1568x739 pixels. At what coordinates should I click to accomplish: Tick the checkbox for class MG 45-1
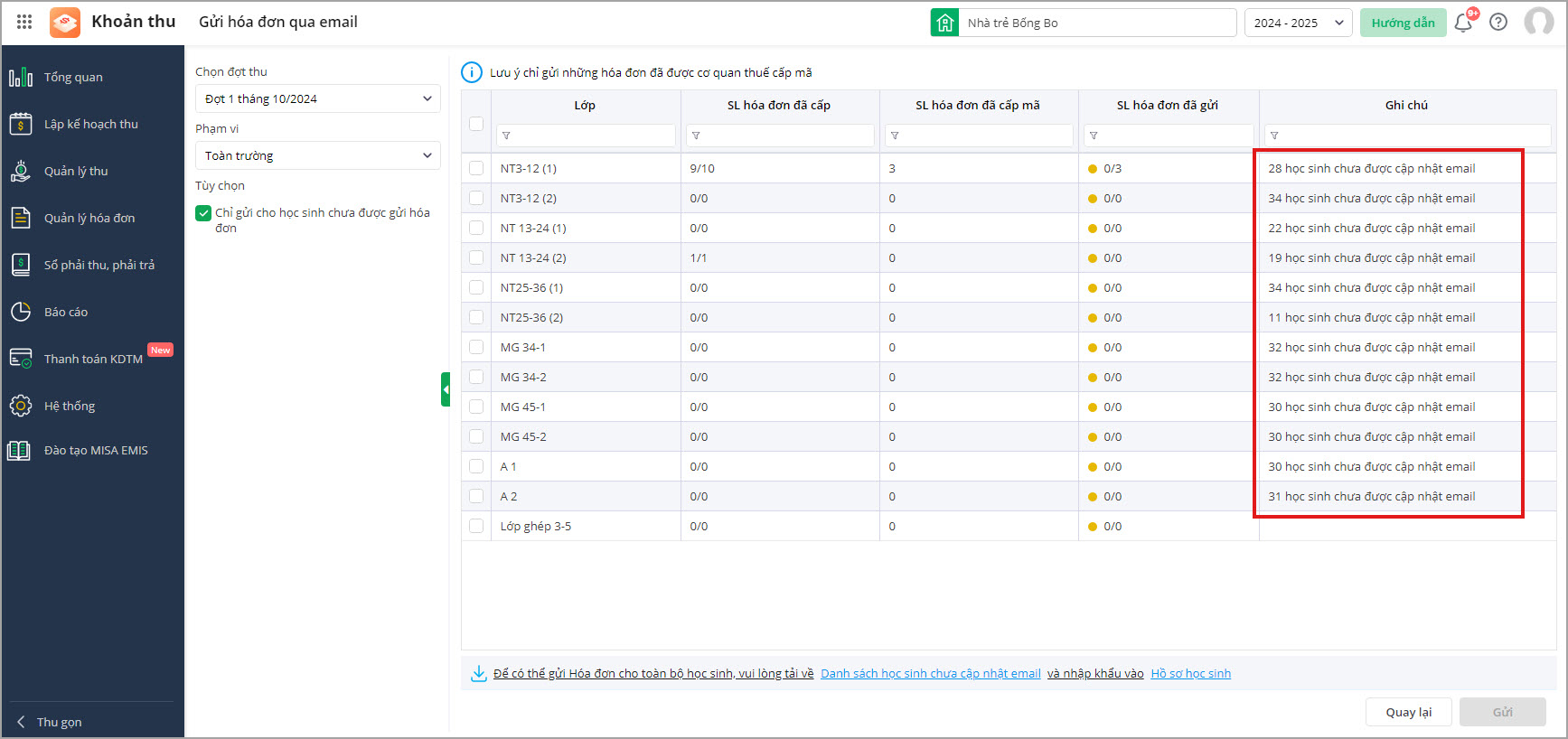click(476, 407)
